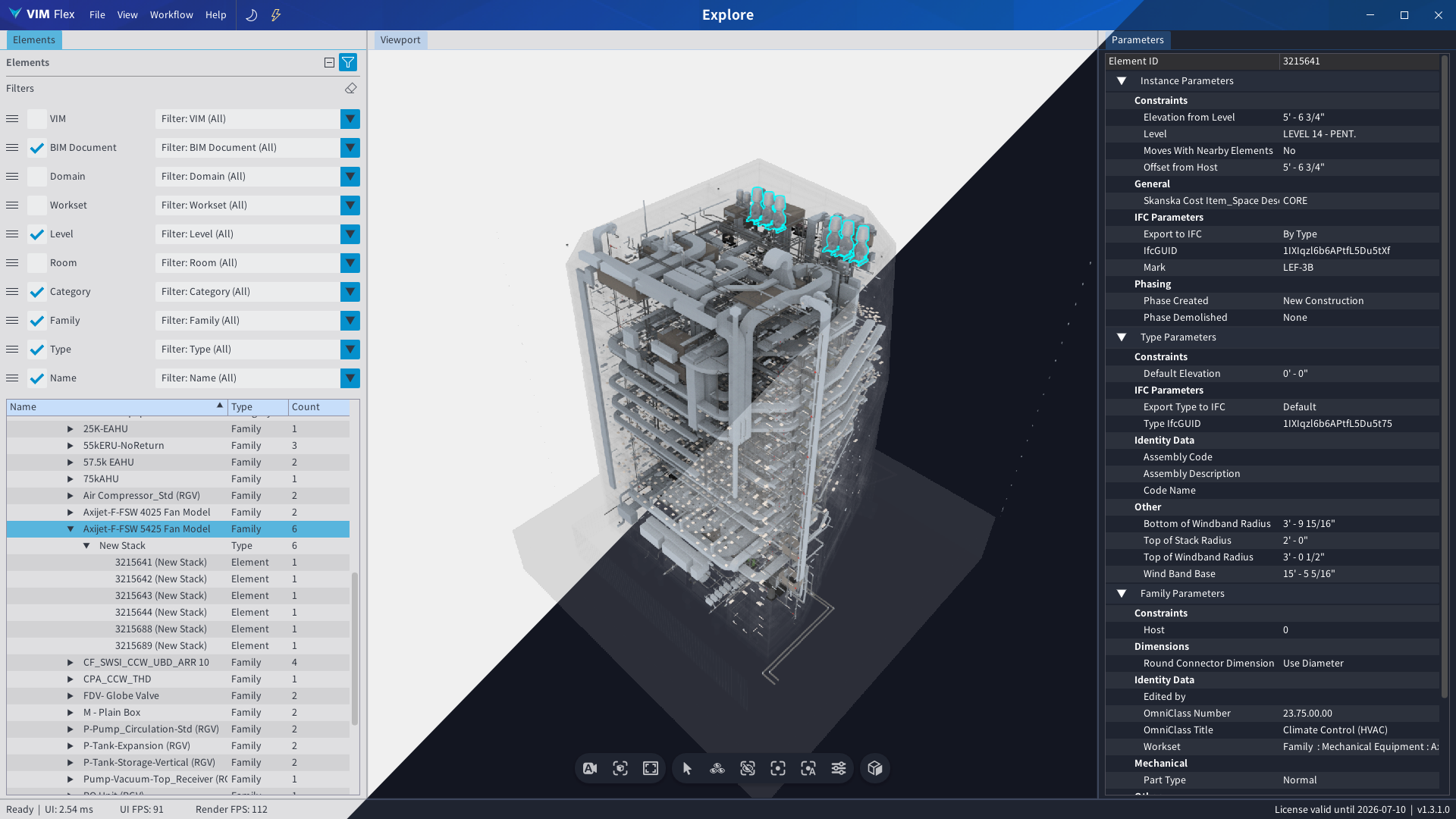Check the Room filter checkbox
The height and width of the screenshot is (819, 1456).
(36, 263)
